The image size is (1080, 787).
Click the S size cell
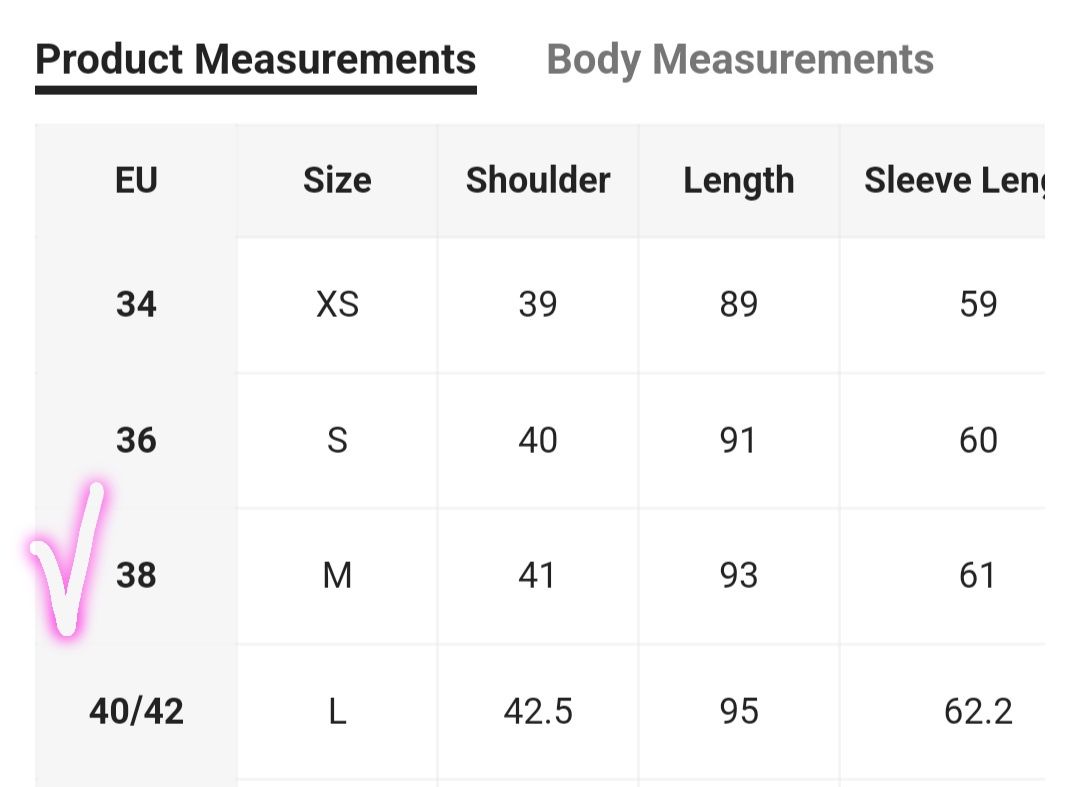338,440
